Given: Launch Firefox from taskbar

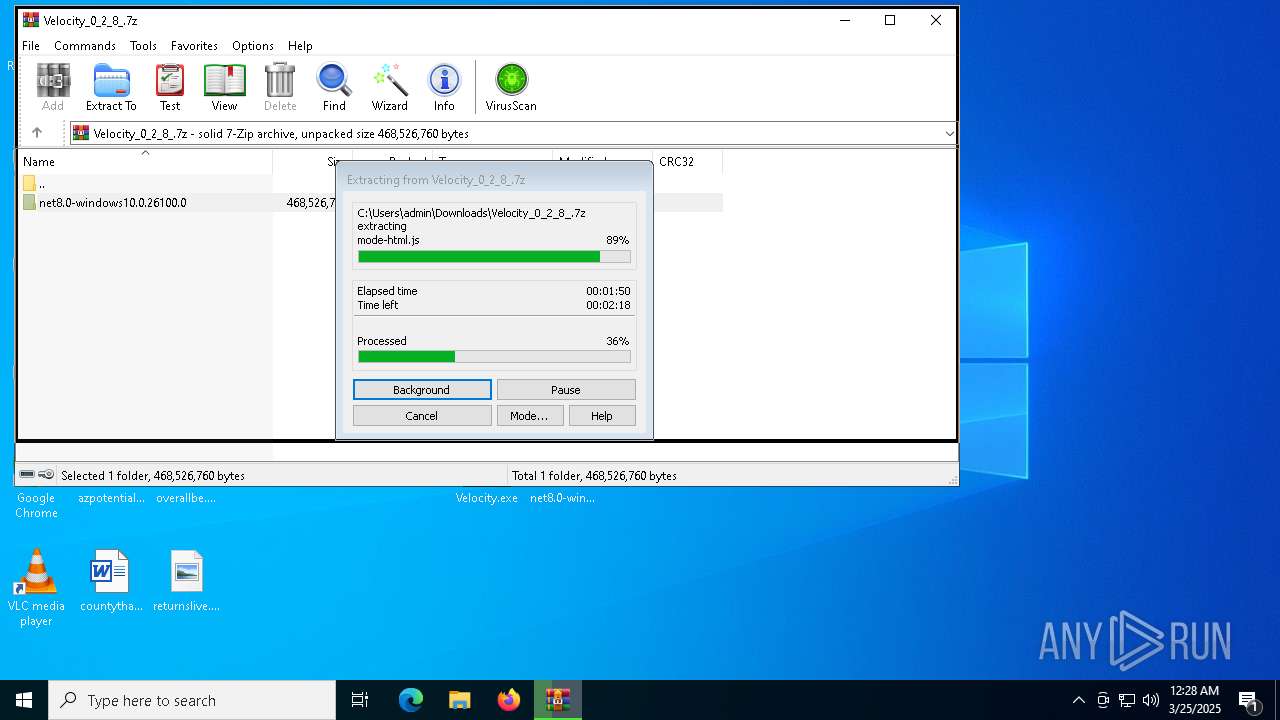Looking at the screenshot, I should [508, 700].
